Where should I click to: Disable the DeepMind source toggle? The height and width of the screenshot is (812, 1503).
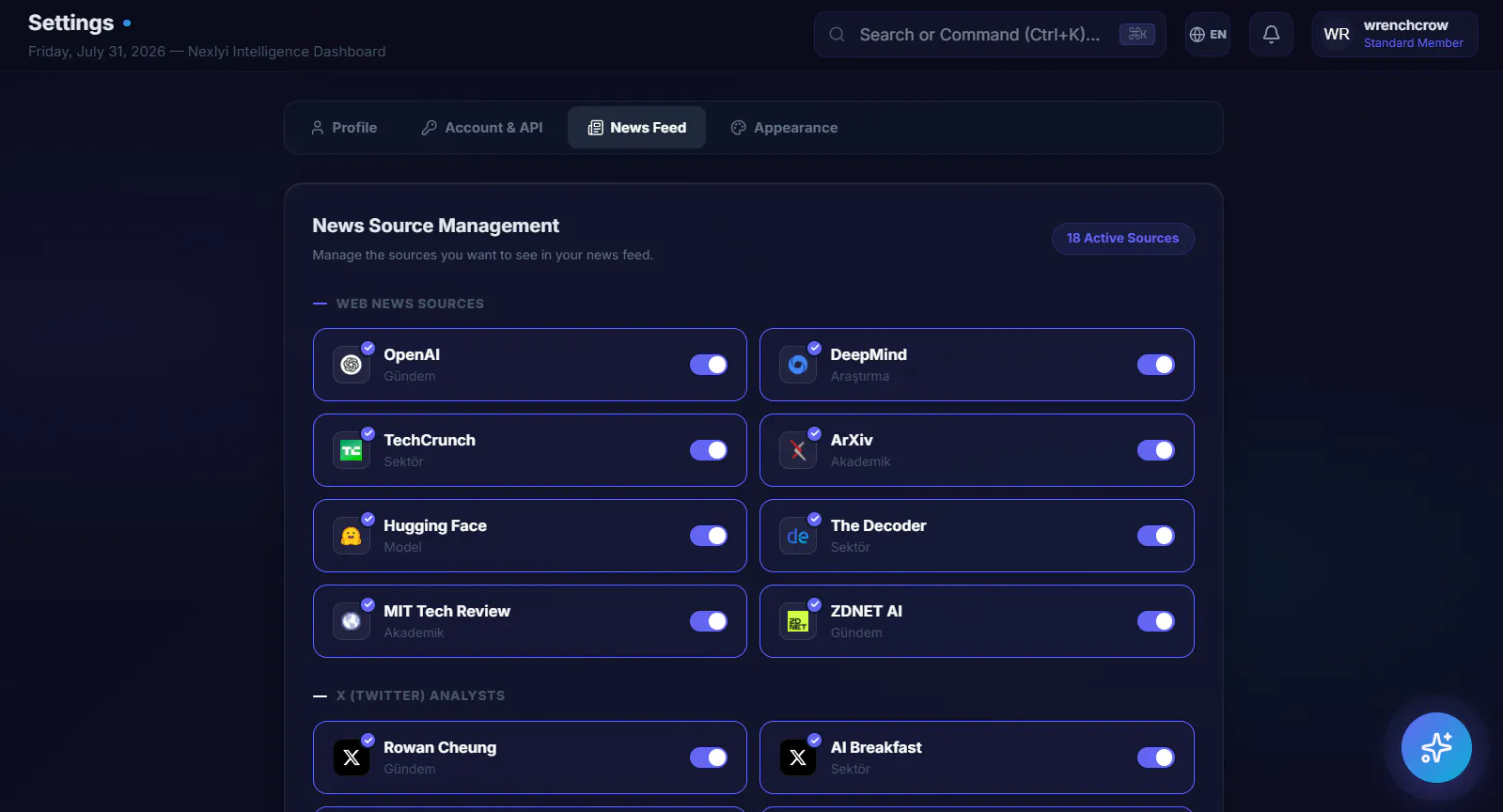pyautogui.click(x=1156, y=365)
